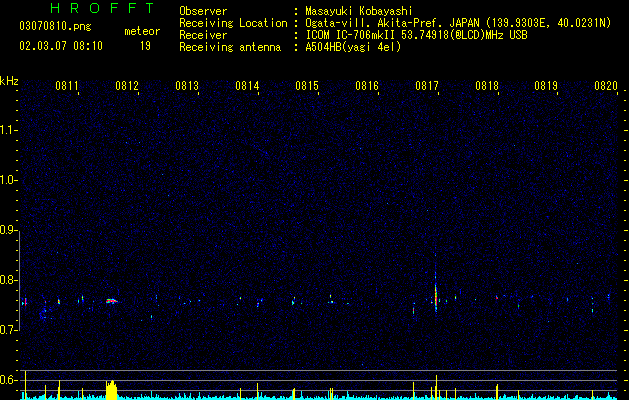This screenshot has width=629, height=400.
Task: Click the tall yellow power spike at 0817
Action: tap(436, 387)
